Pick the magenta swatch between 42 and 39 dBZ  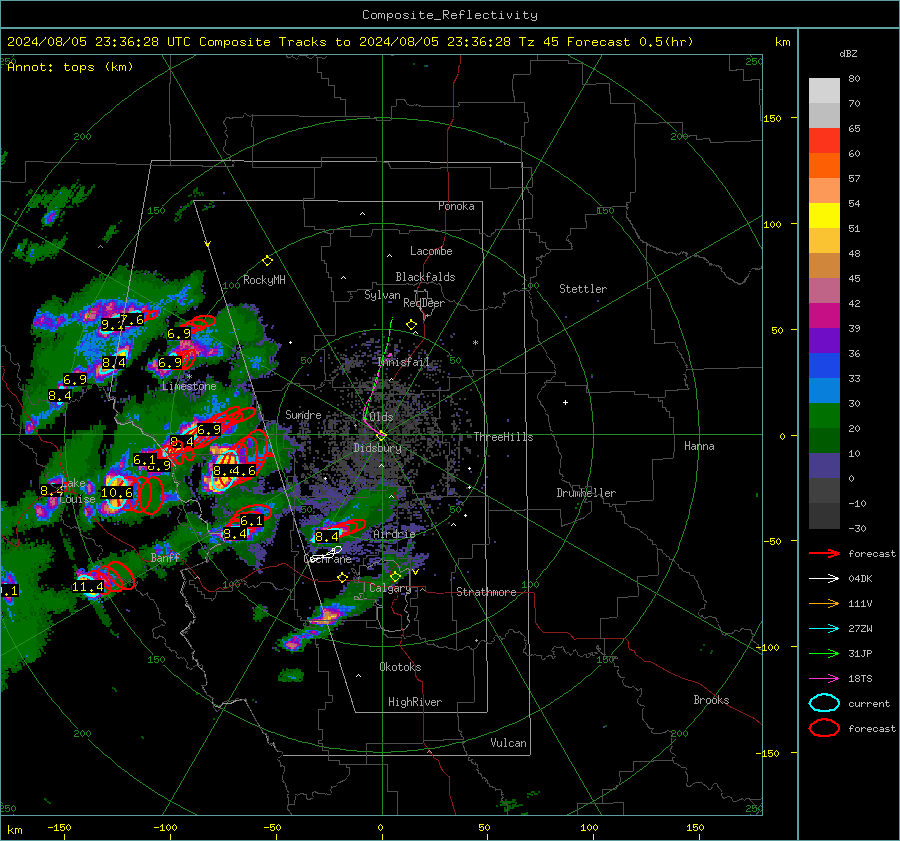tap(824, 316)
